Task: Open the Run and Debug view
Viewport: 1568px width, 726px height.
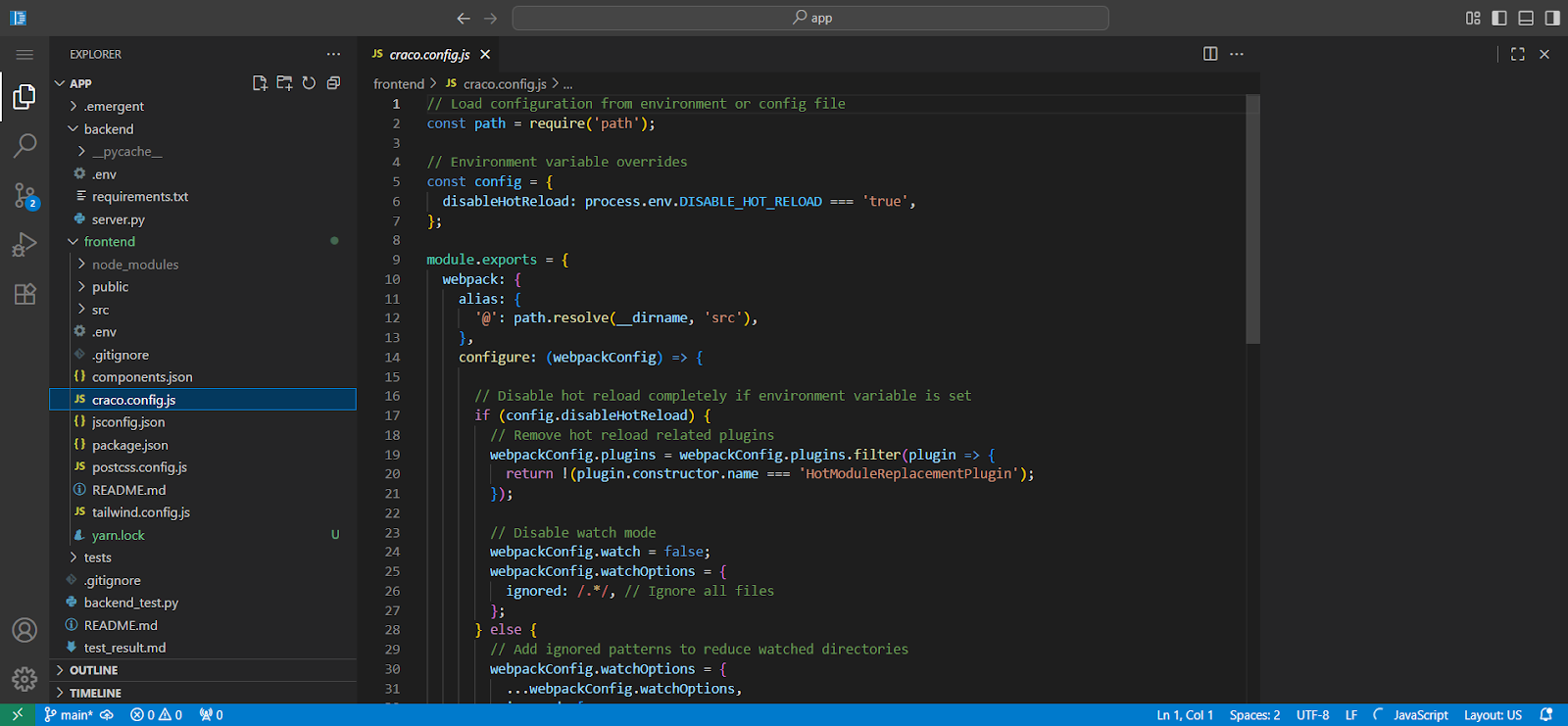Action: 24,245
